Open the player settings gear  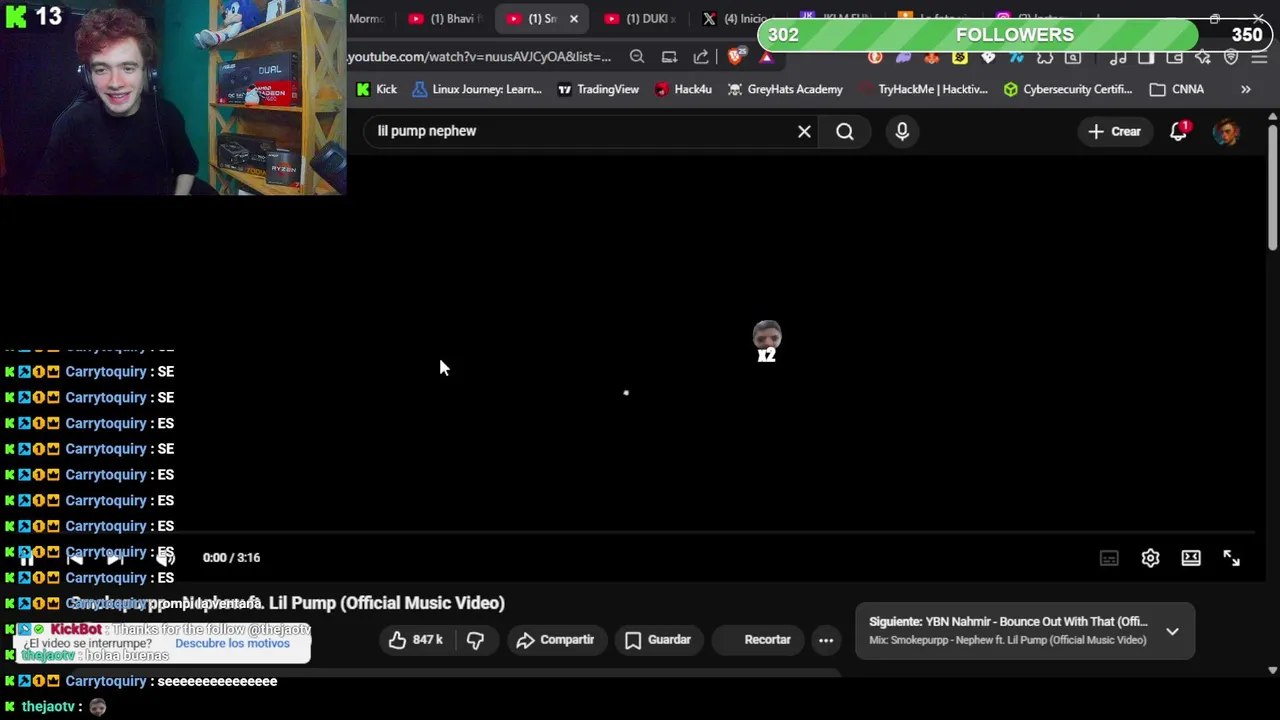[x=1150, y=558]
